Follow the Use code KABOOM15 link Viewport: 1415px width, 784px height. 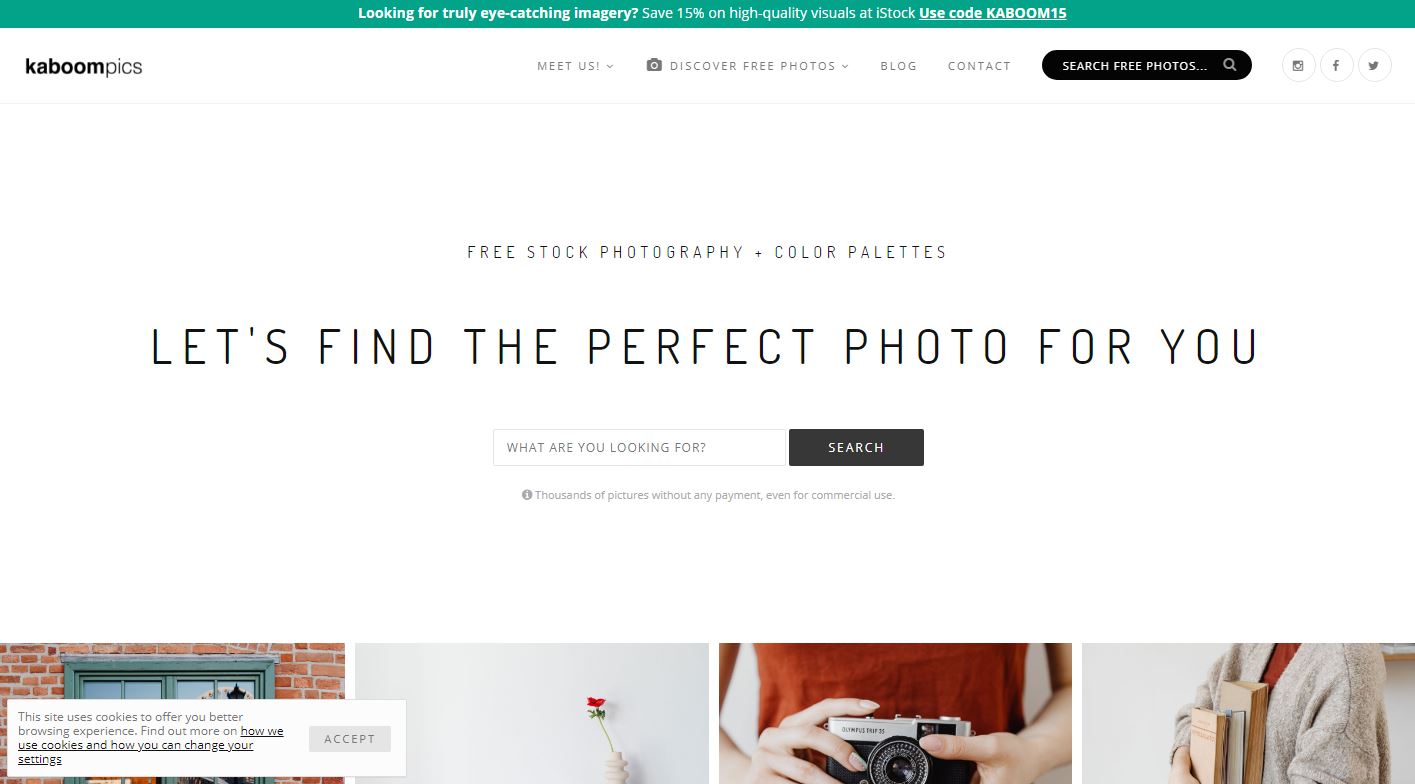point(993,13)
